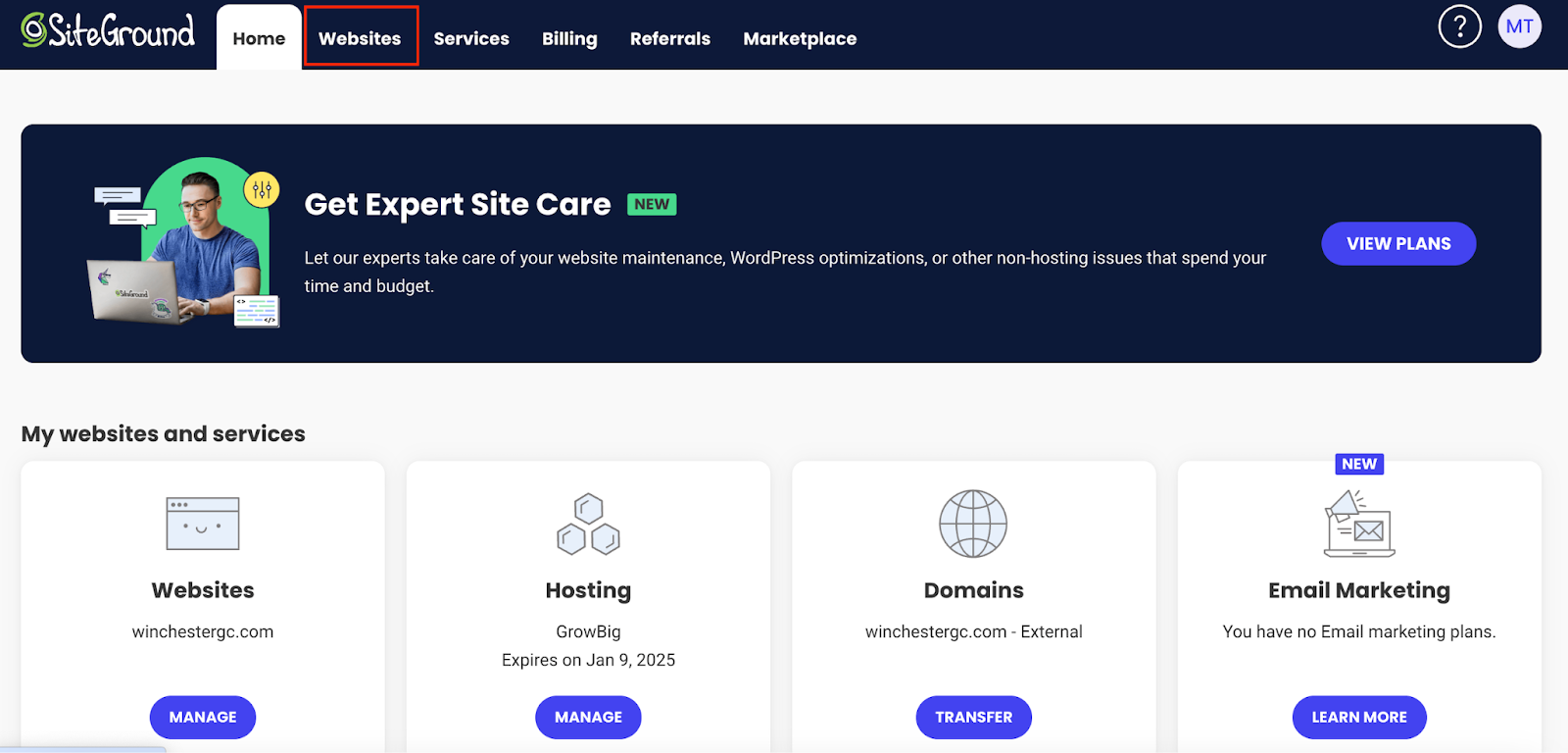Go to the Billing tab
This screenshot has height=753, width=1568.
tap(569, 38)
